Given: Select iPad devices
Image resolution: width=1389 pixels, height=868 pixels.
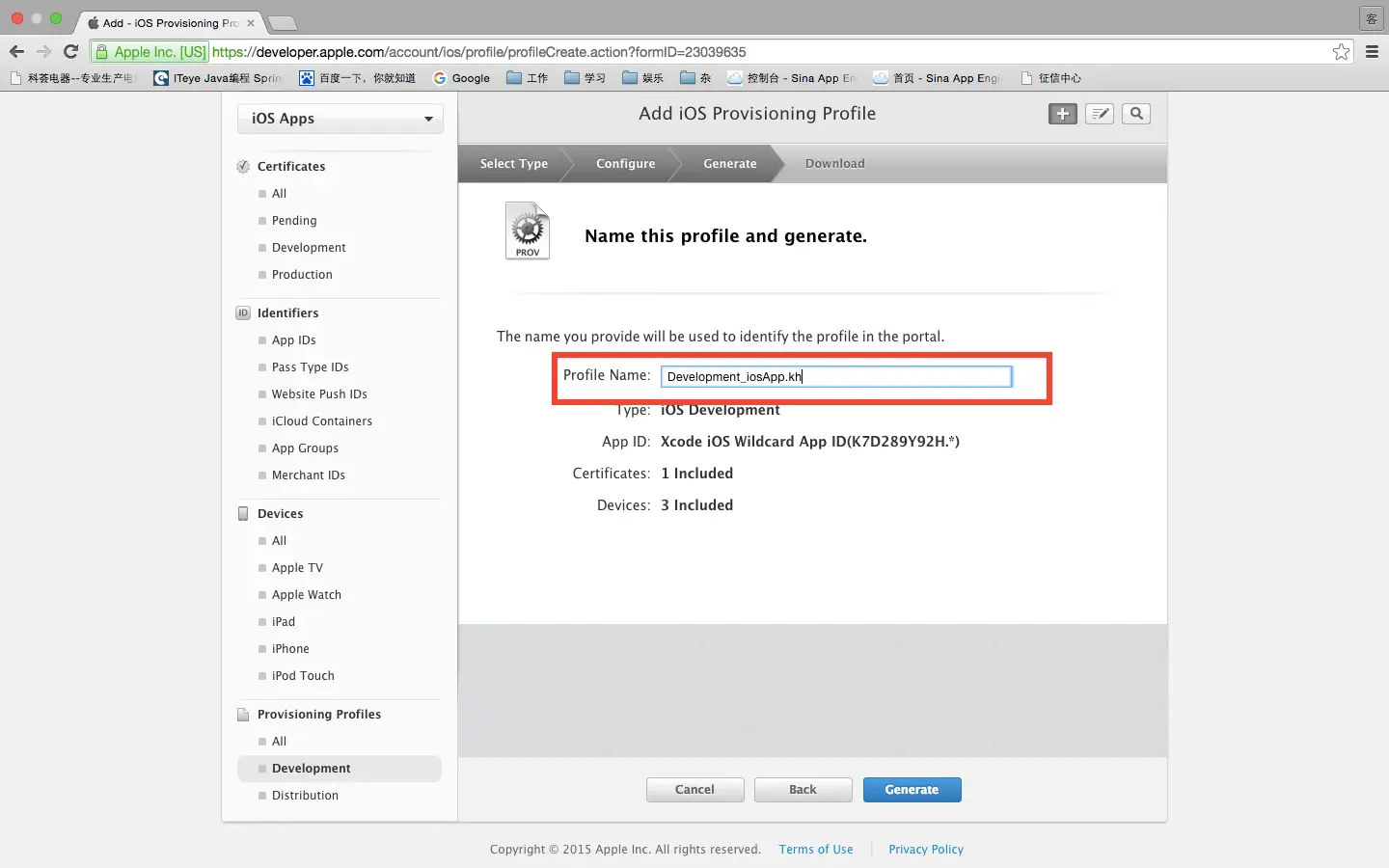Looking at the screenshot, I should tap(283, 622).
